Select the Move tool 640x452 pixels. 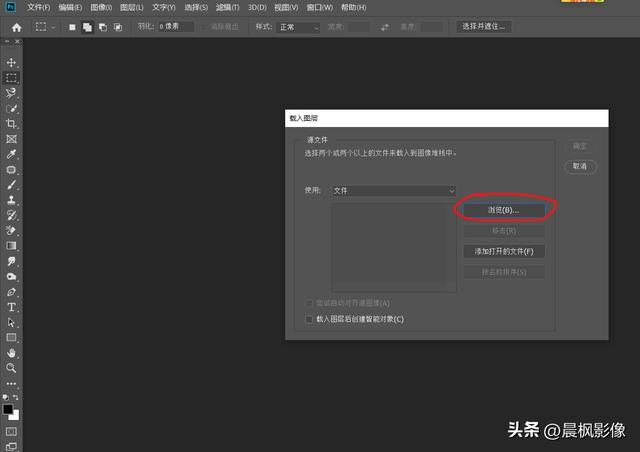pos(11,62)
